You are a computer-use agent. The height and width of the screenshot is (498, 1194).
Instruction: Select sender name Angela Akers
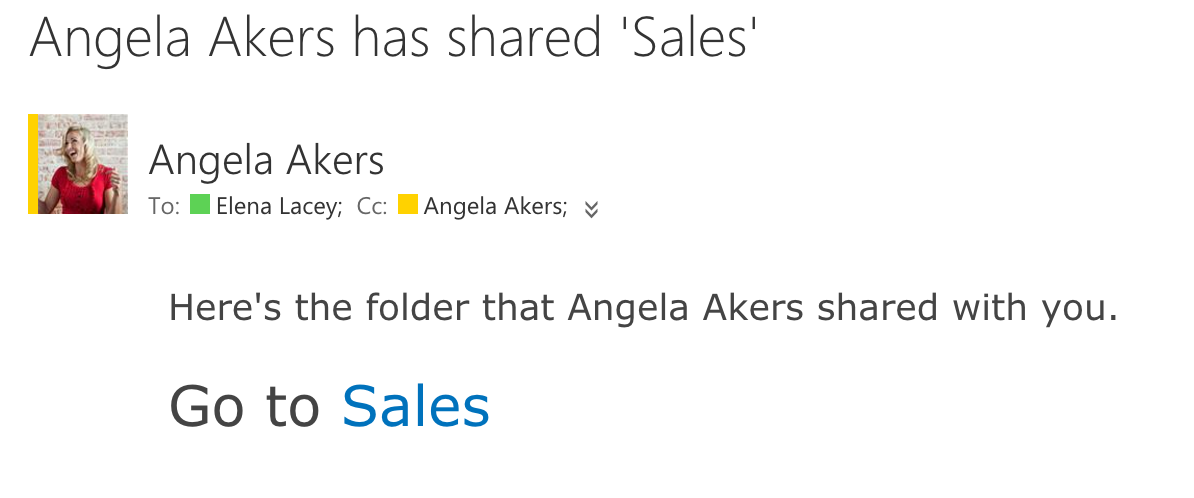(x=266, y=160)
